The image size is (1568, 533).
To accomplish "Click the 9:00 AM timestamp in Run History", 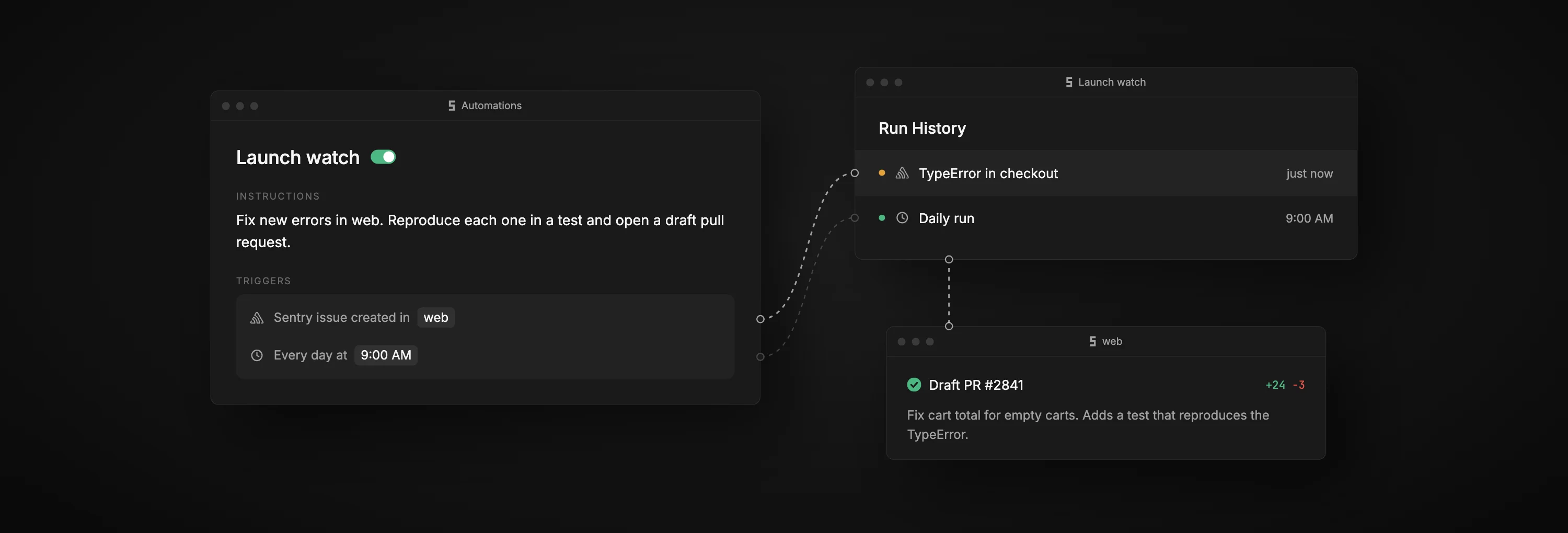I will pos(1309,218).
